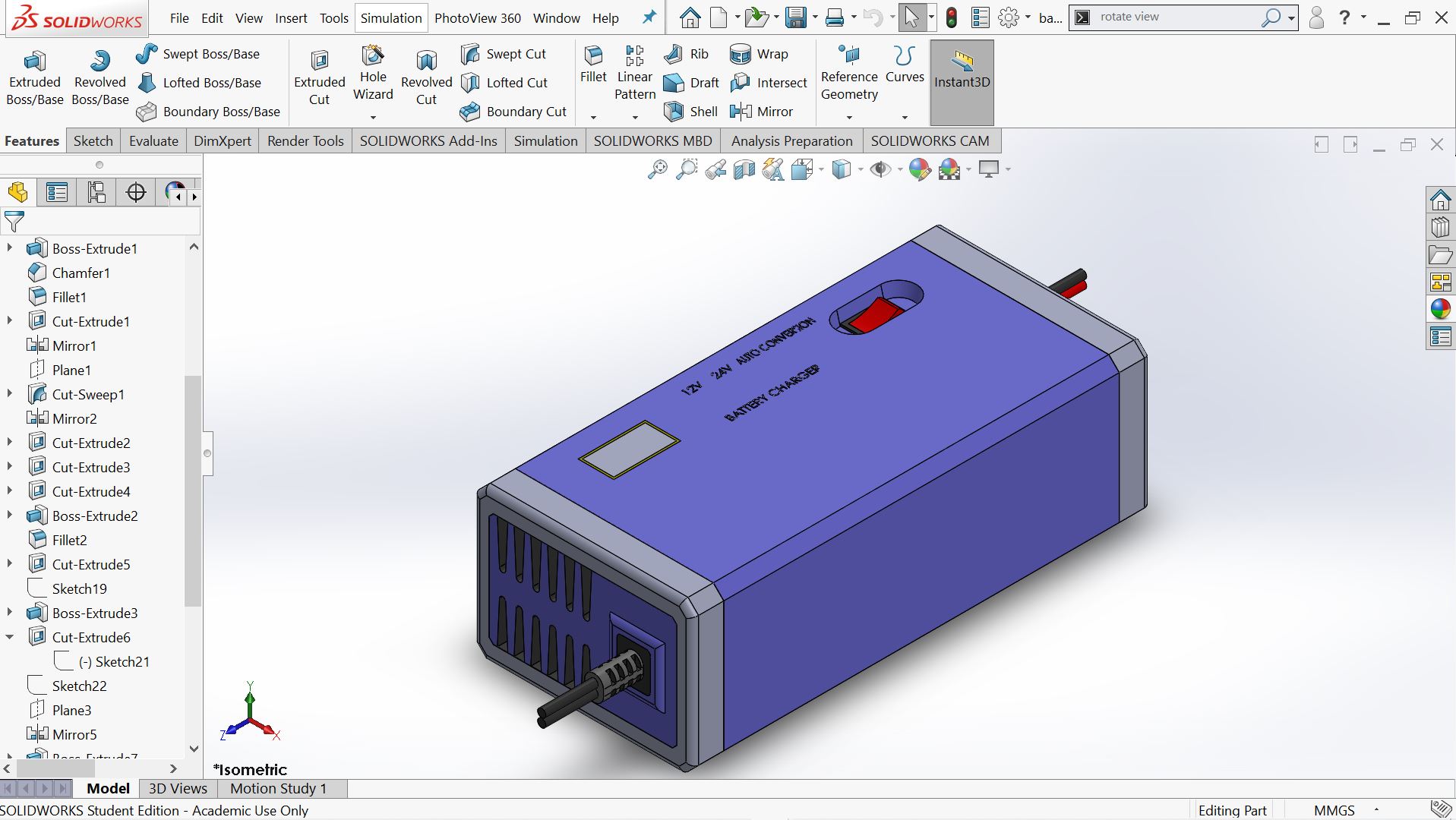Click Zoom to Fit in view toolbar
This screenshot has width=1456, height=820.
658,169
